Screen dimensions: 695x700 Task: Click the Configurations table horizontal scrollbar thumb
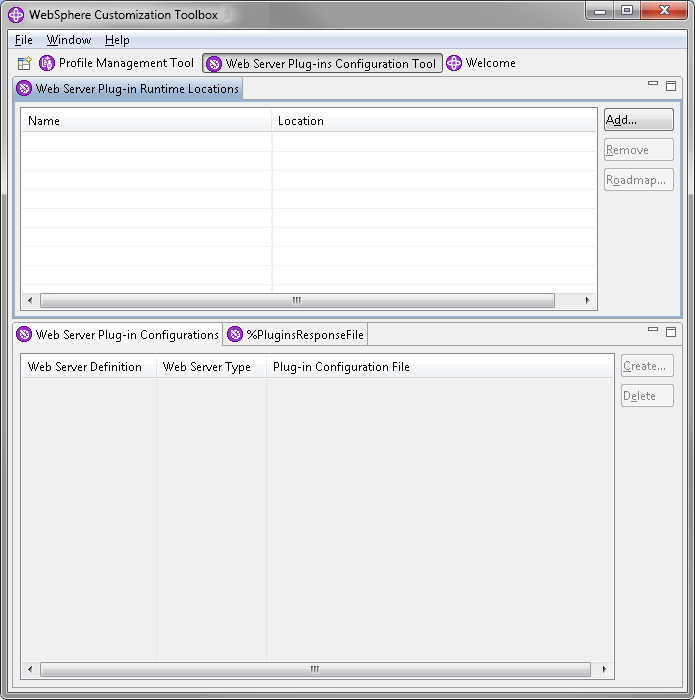pyautogui.click(x=315, y=669)
